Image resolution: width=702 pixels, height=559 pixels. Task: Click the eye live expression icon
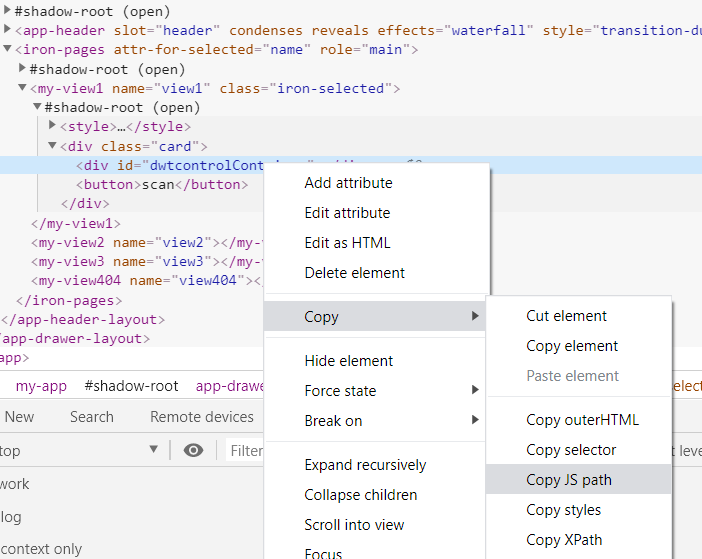(x=193, y=450)
